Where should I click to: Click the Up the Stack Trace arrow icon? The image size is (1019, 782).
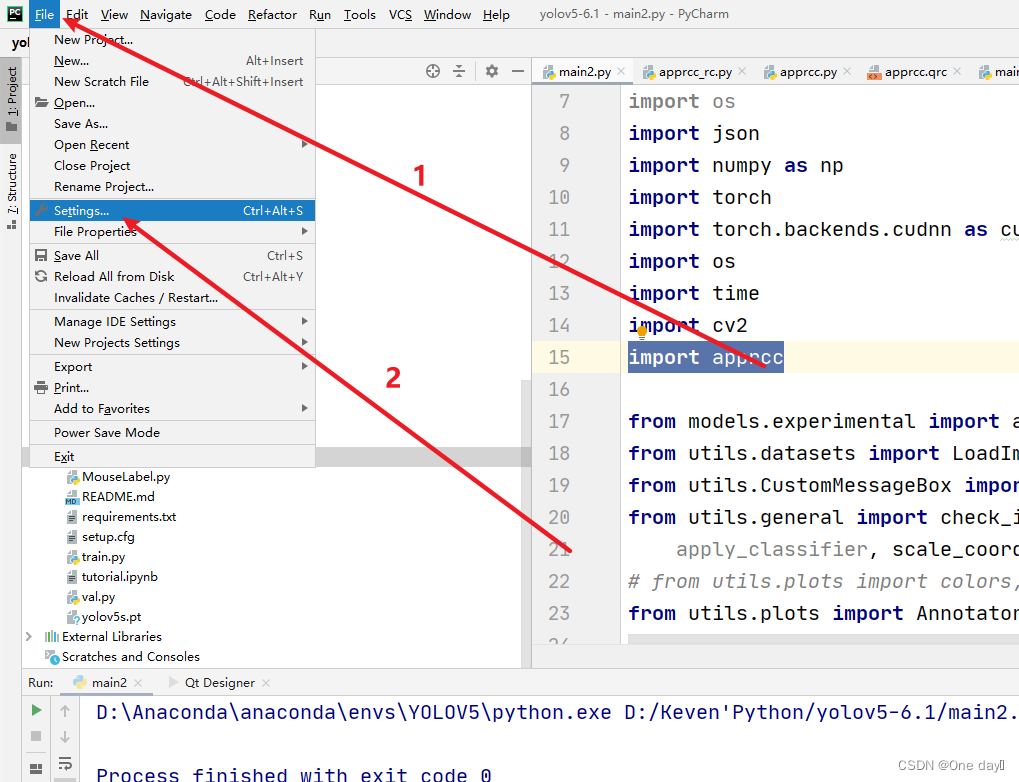pos(65,711)
